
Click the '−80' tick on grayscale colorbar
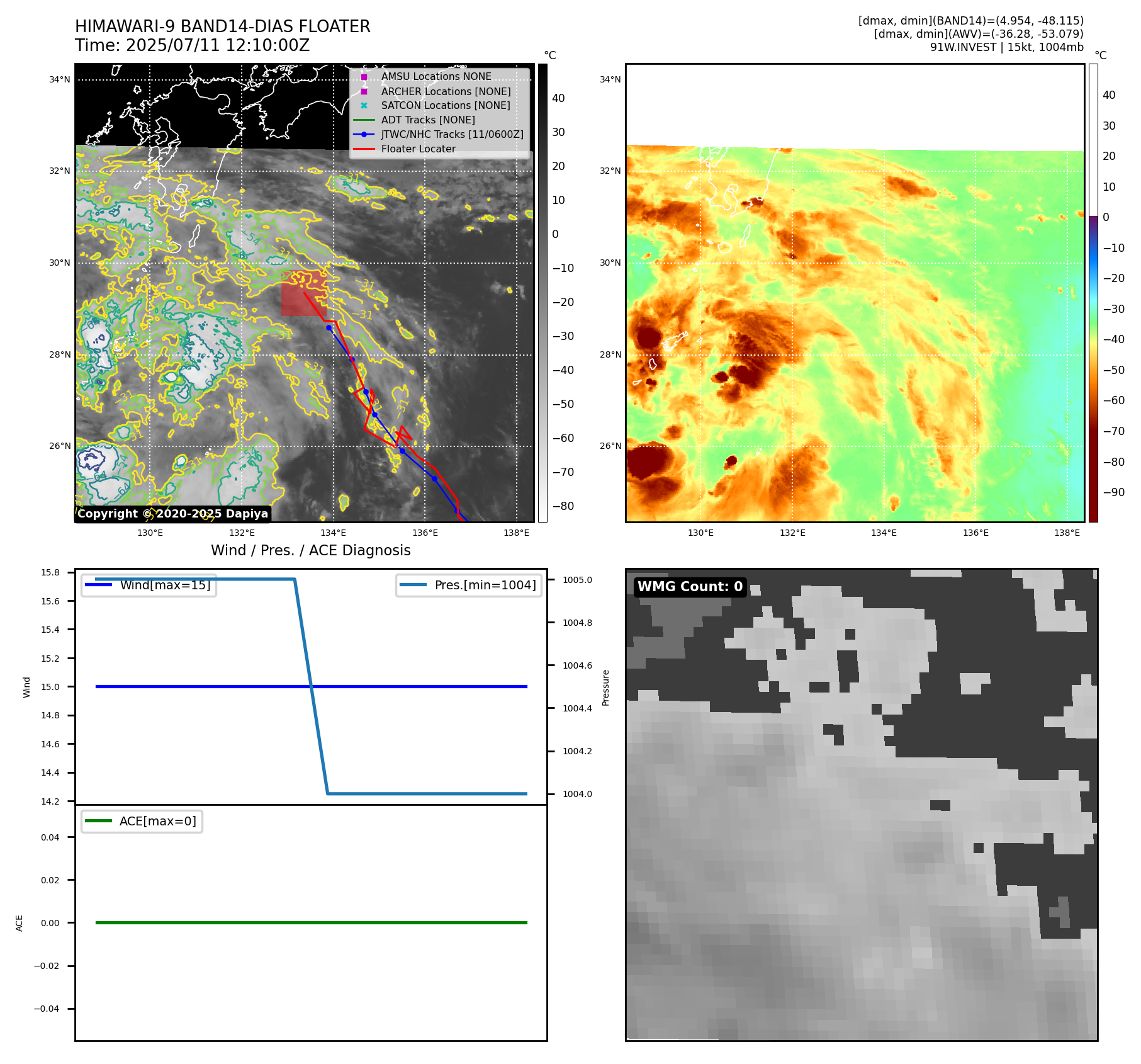563,506
